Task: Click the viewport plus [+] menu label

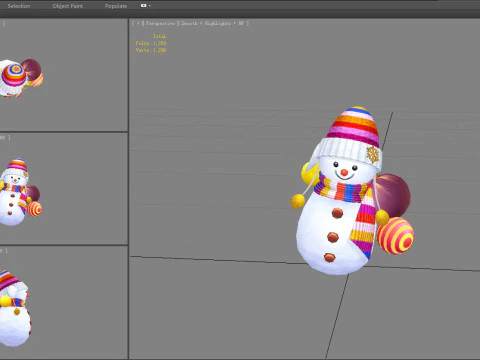Action: click(138, 23)
